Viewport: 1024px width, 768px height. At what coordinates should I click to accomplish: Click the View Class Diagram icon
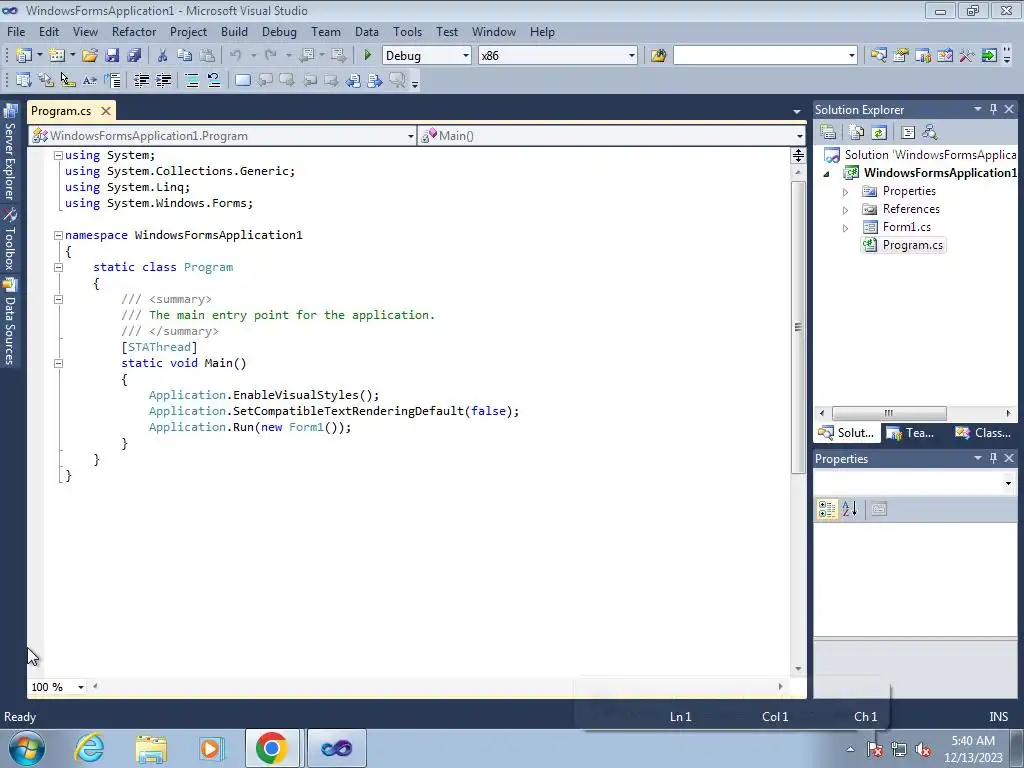click(930, 133)
